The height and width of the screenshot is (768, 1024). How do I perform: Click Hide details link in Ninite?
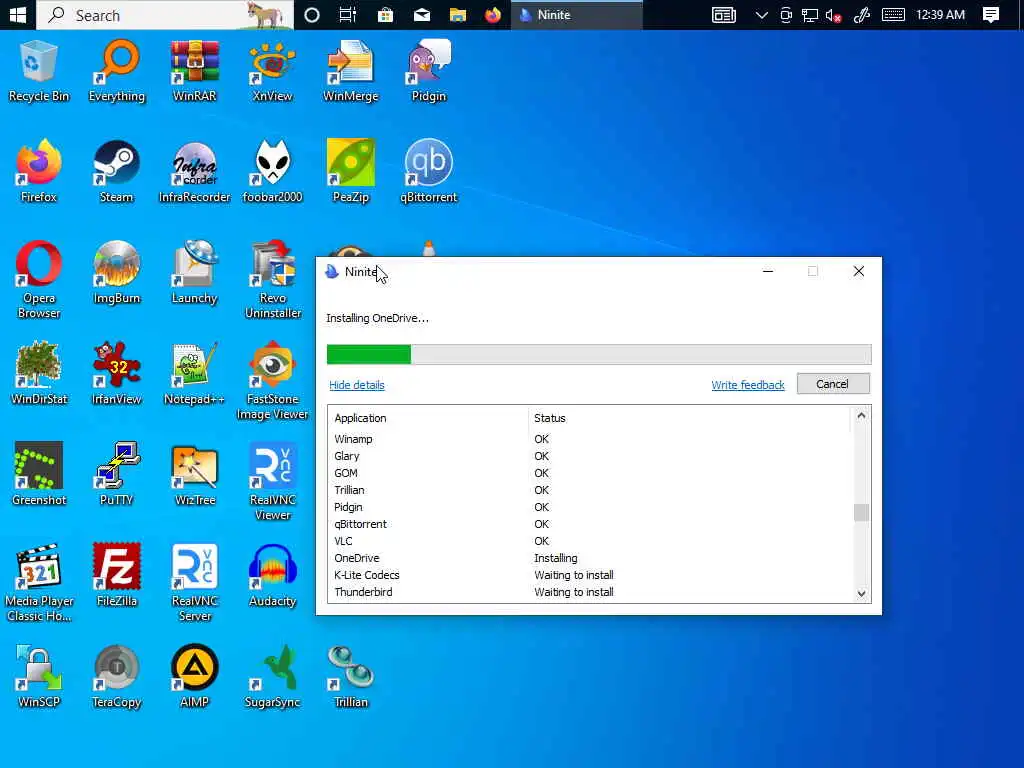357,385
